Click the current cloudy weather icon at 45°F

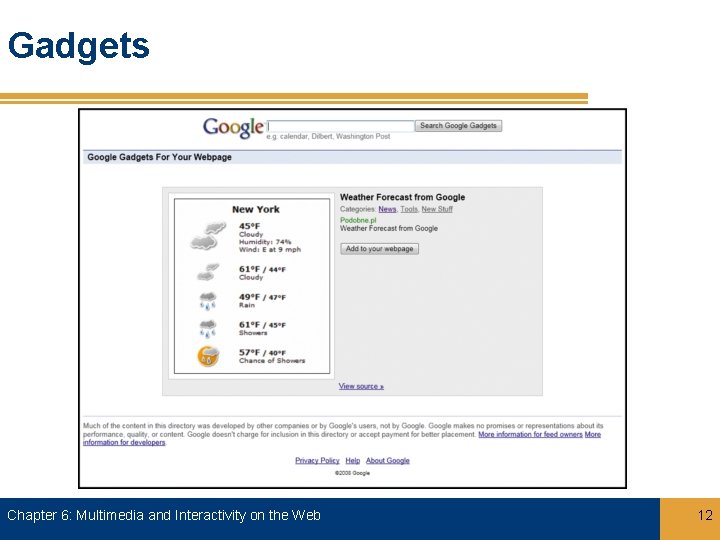(208, 236)
